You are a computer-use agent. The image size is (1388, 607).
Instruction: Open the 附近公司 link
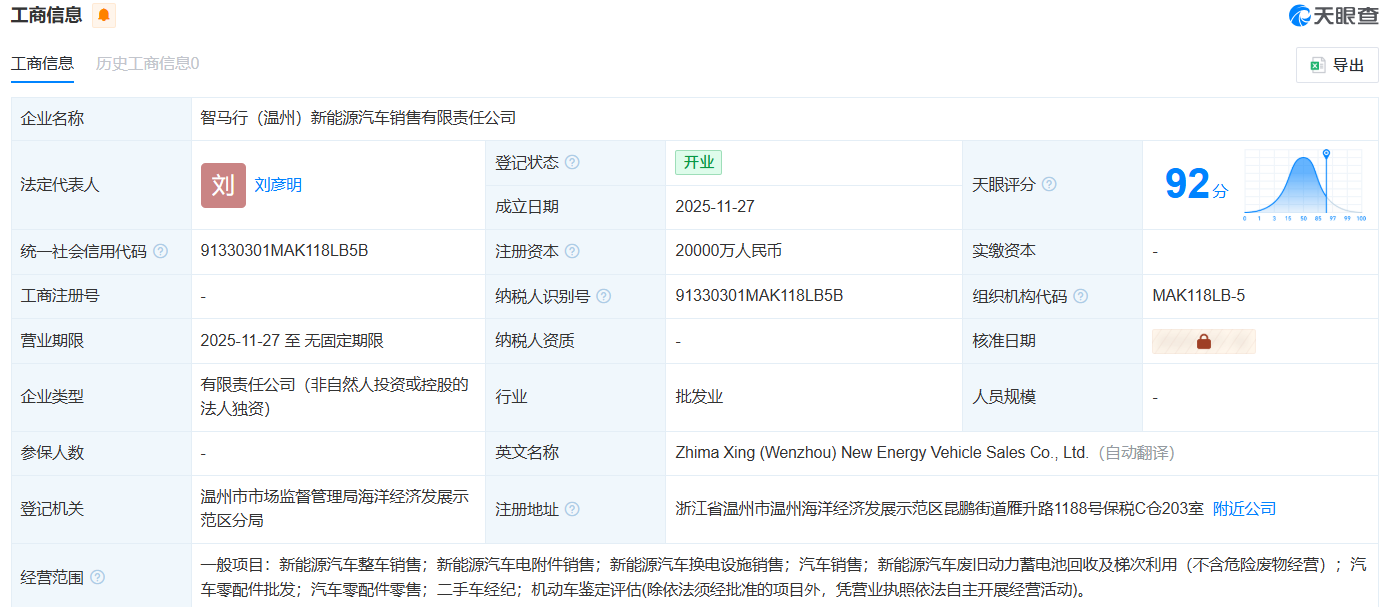[x=1244, y=509]
